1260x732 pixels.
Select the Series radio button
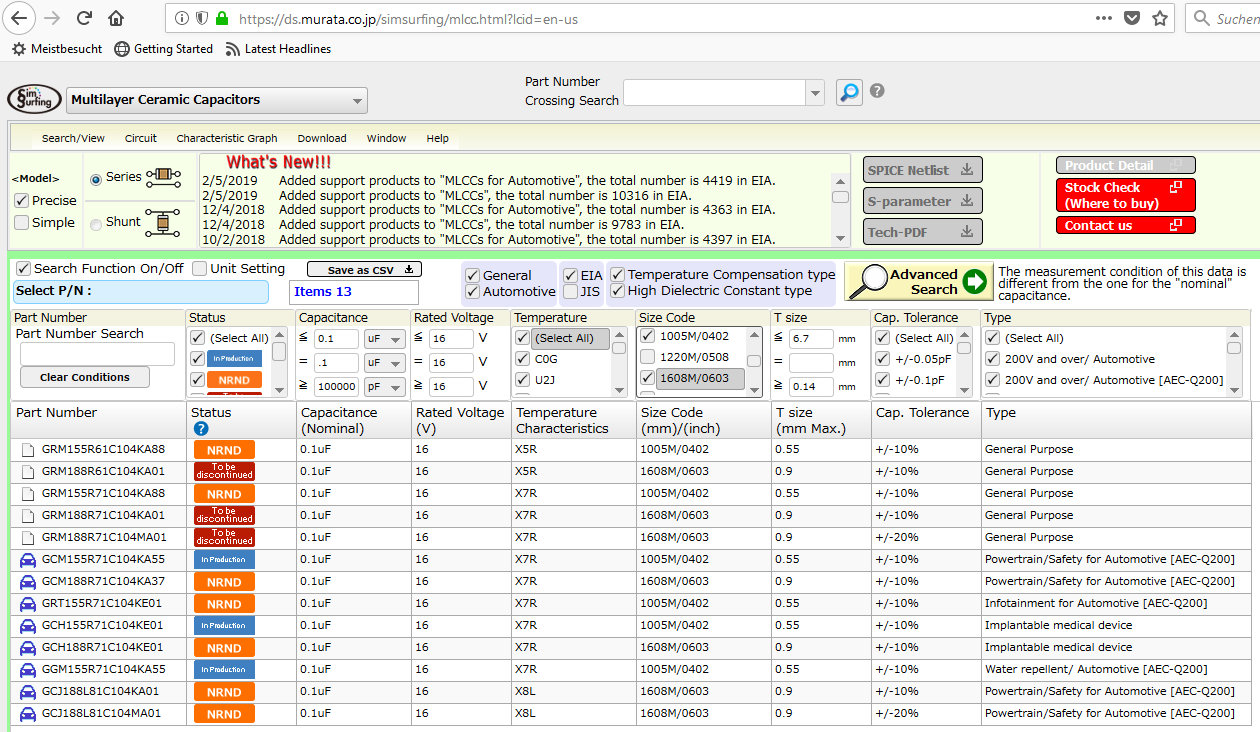96,179
